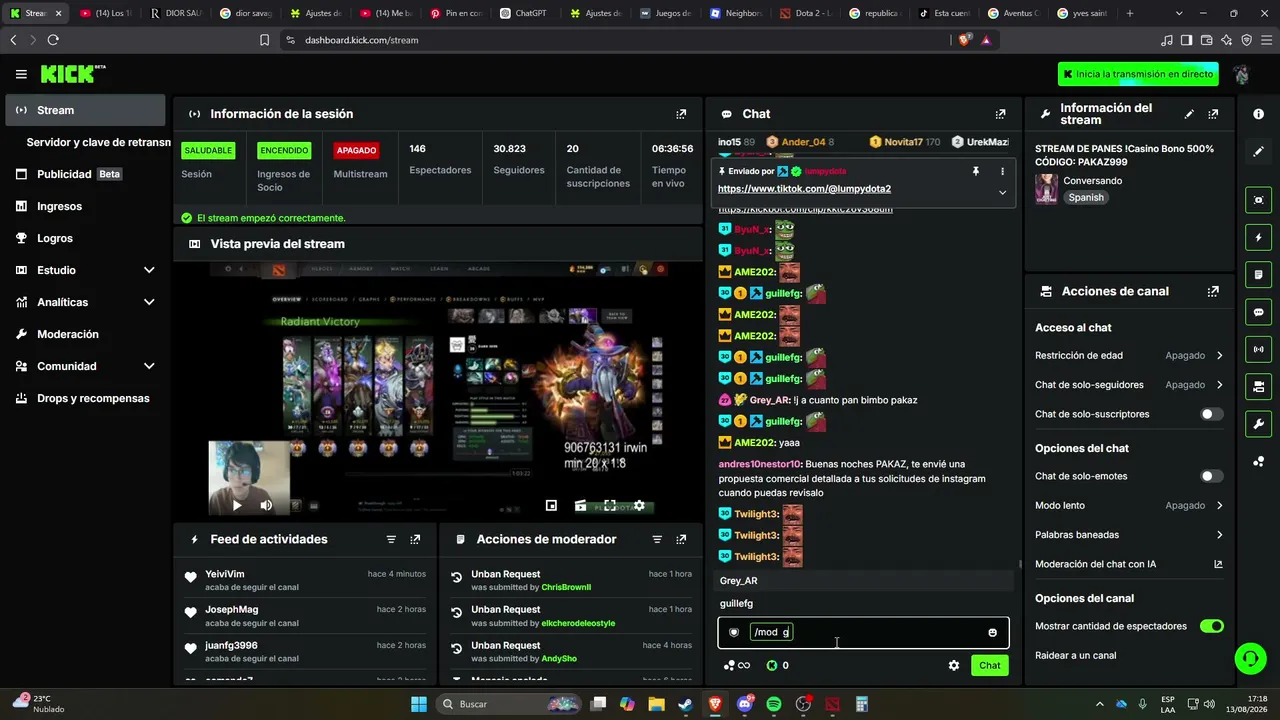Select Grey_AR from mod suggestions

864,581
